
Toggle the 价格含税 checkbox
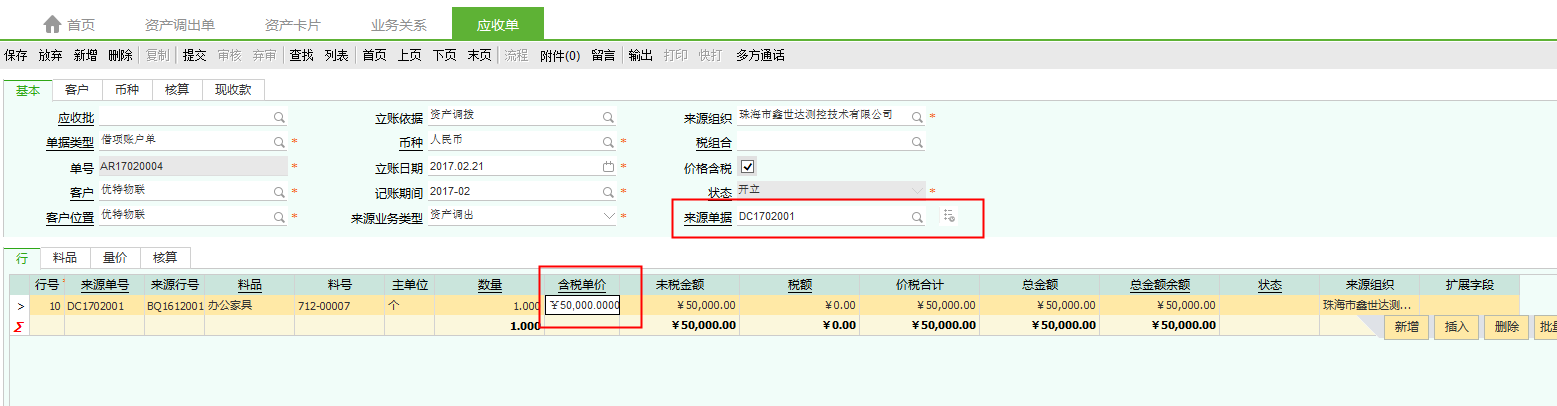[x=747, y=167]
